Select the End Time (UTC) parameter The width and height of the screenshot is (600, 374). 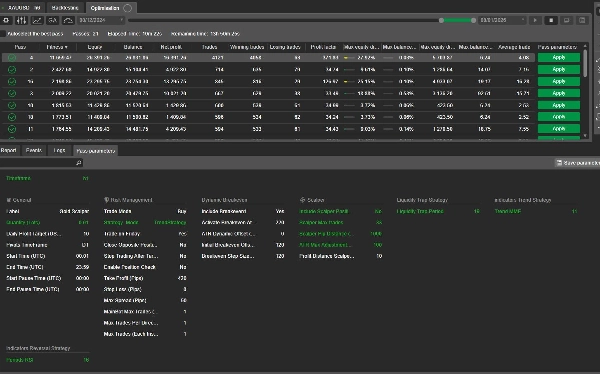click(x=47, y=267)
